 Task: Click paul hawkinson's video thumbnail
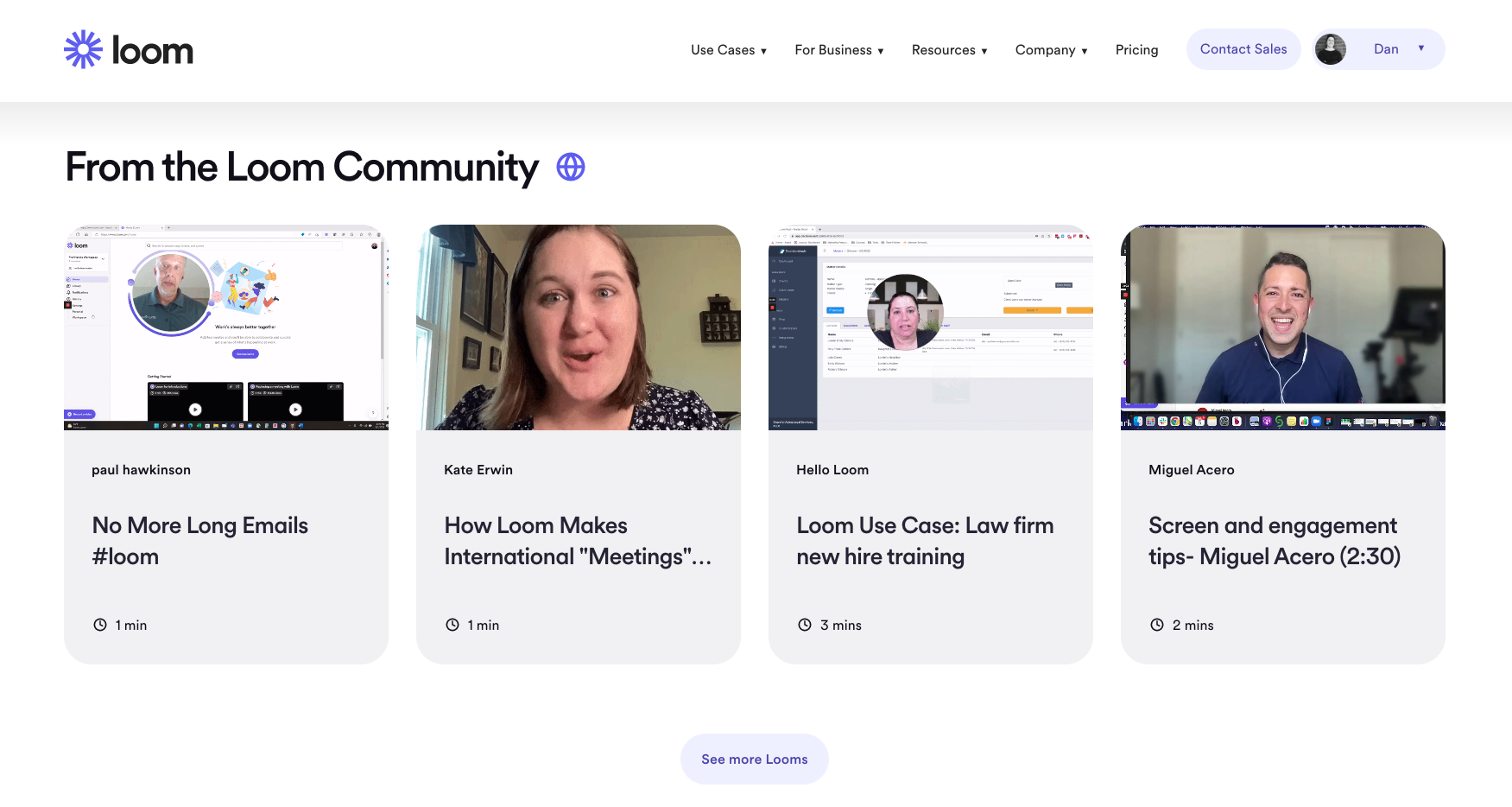click(226, 327)
